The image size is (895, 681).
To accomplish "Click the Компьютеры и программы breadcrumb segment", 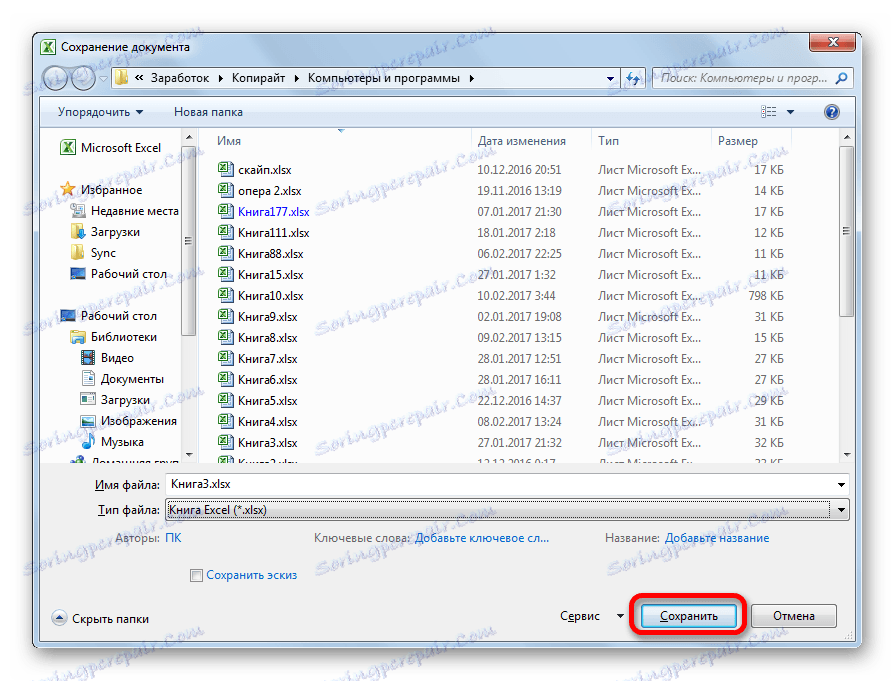I will tap(384, 78).
